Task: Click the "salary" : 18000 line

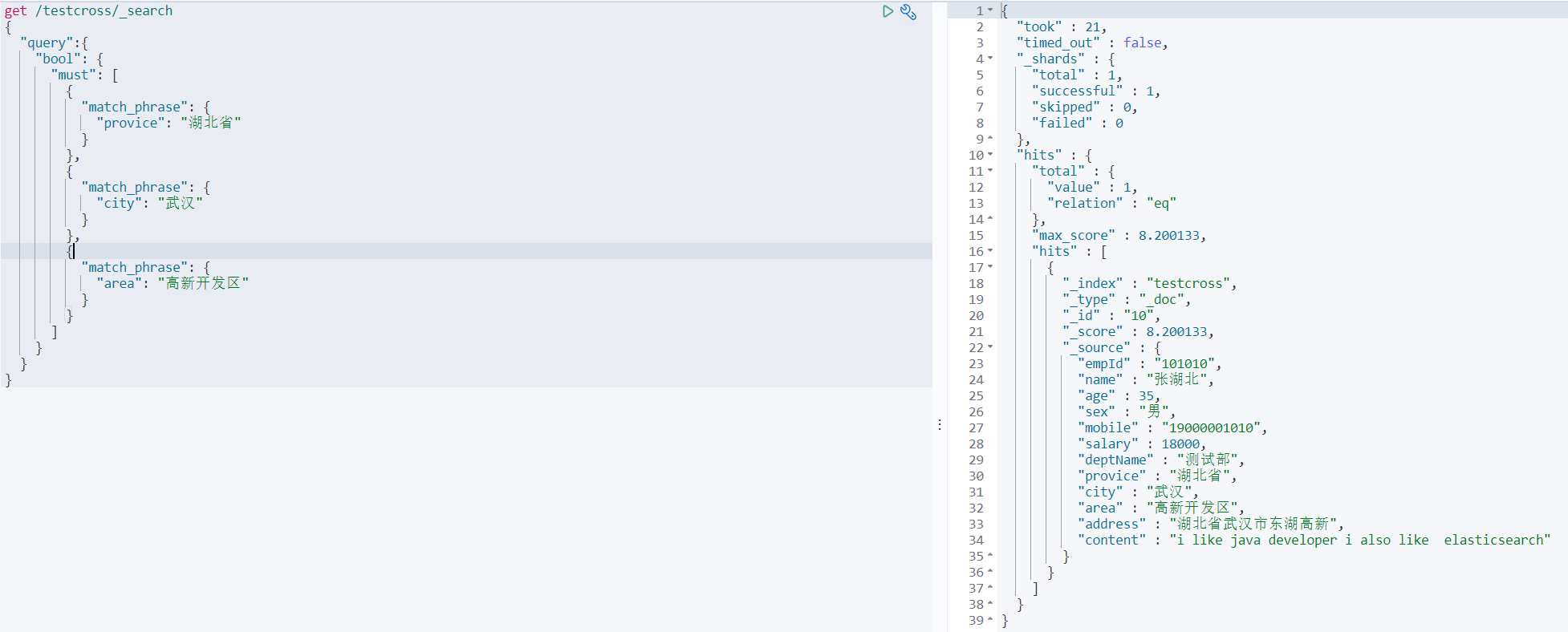Action: click(1142, 444)
